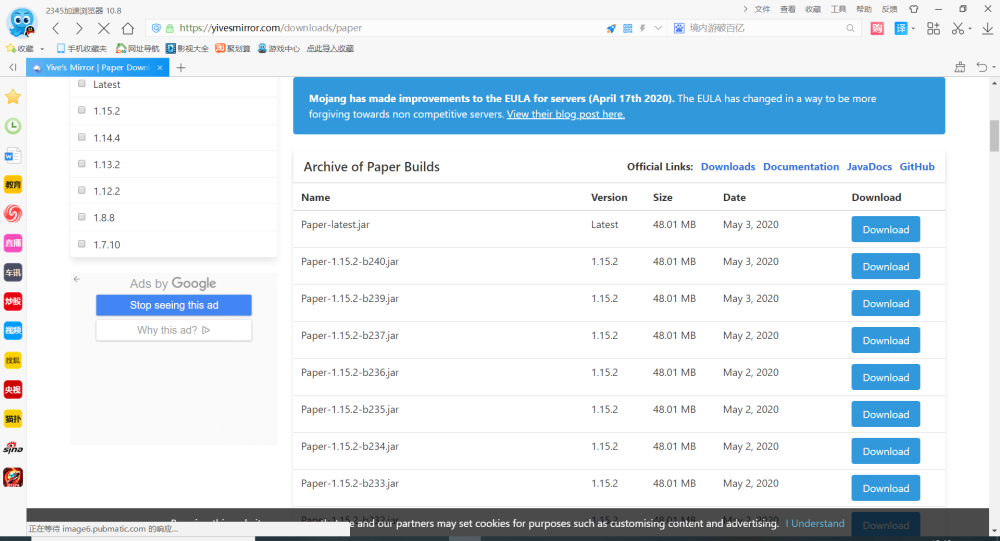Screen dimensions: 1000x541
Task: Open the sidebar favorites star icon
Action: click(13, 97)
